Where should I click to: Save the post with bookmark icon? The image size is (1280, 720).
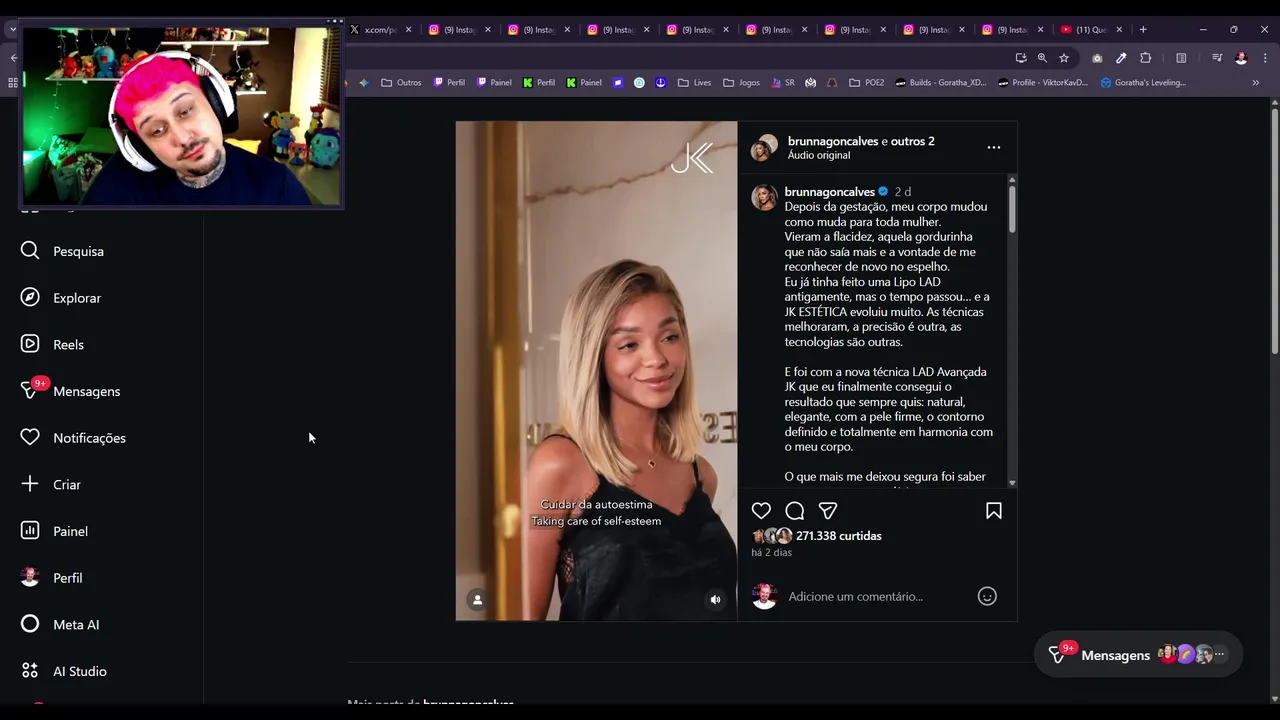(994, 511)
